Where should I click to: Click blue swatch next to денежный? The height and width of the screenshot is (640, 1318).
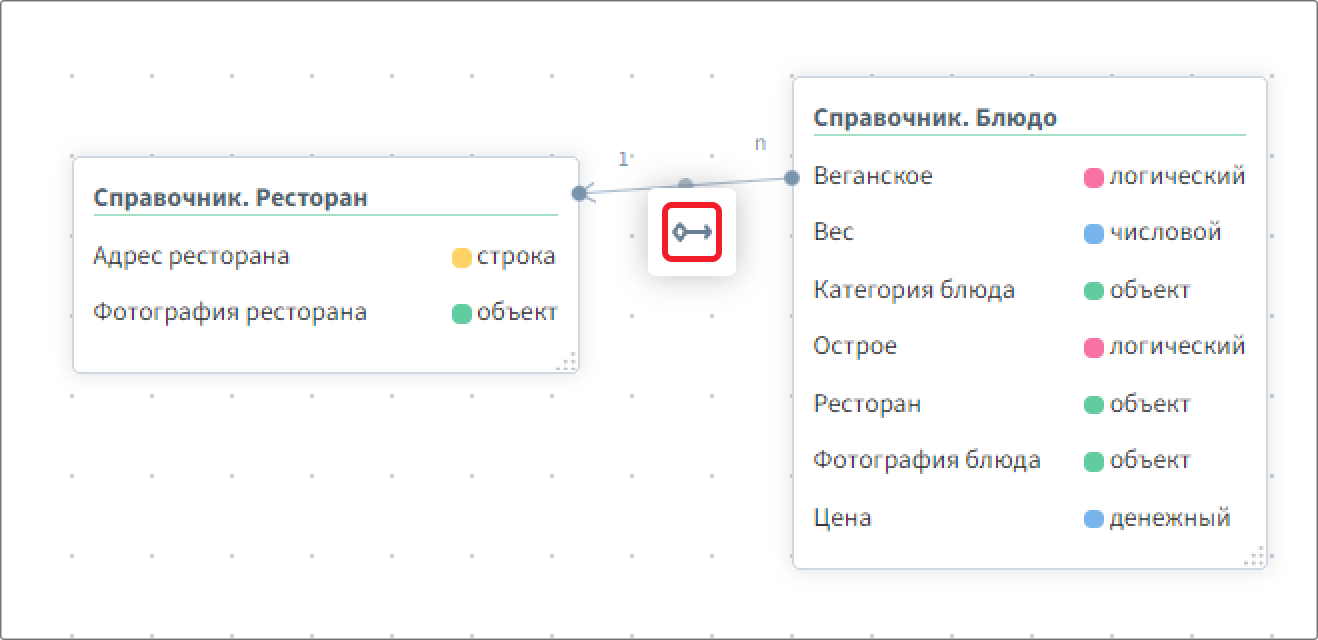(1094, 519)
